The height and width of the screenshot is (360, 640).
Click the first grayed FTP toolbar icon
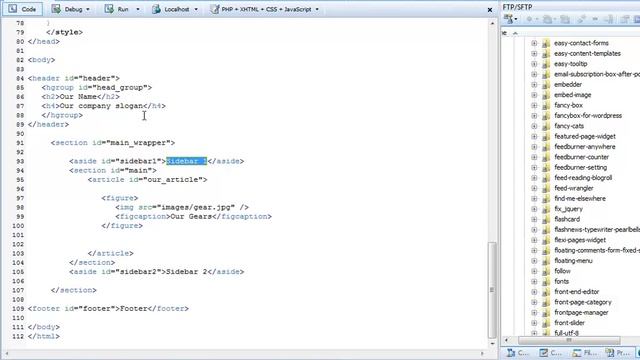pos(529,19)
